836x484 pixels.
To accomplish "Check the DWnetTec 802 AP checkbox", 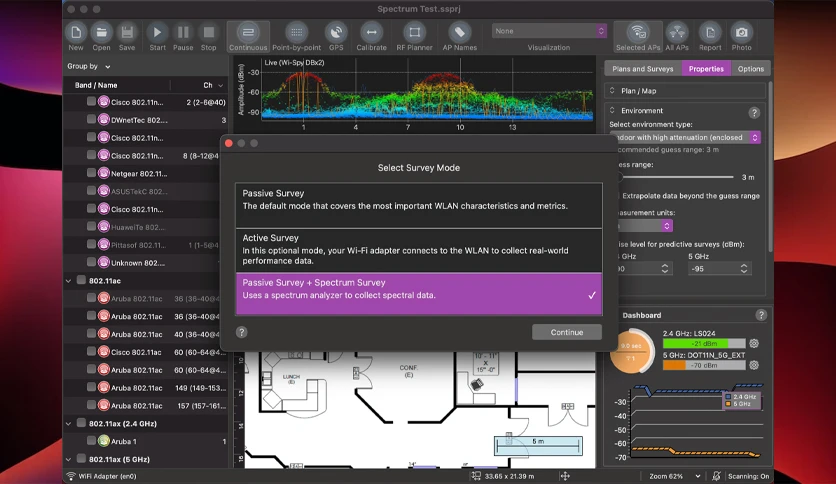I will pyautogui.click(x=91, y=119).
